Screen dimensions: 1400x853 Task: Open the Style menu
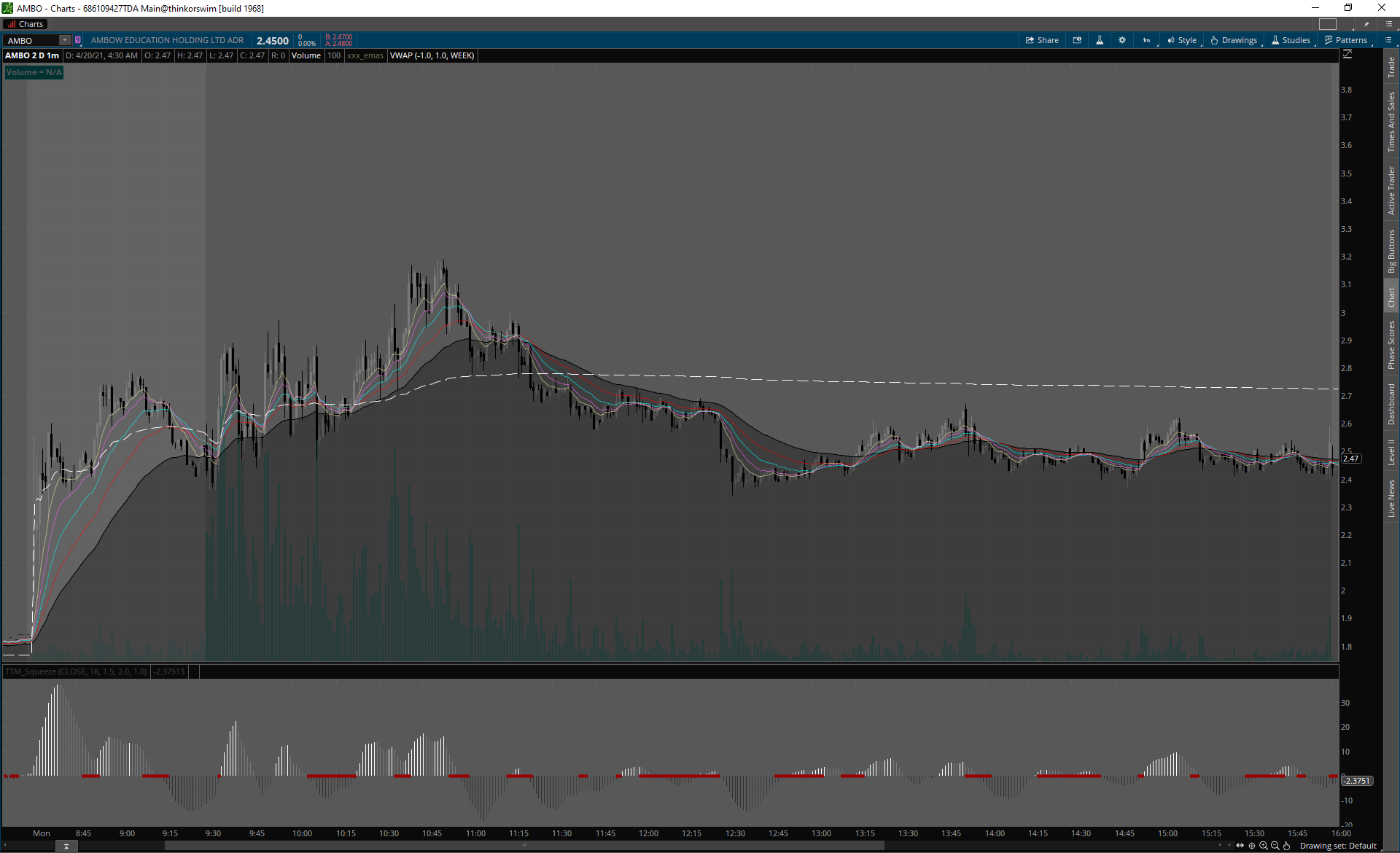(x=1182, y=40)
